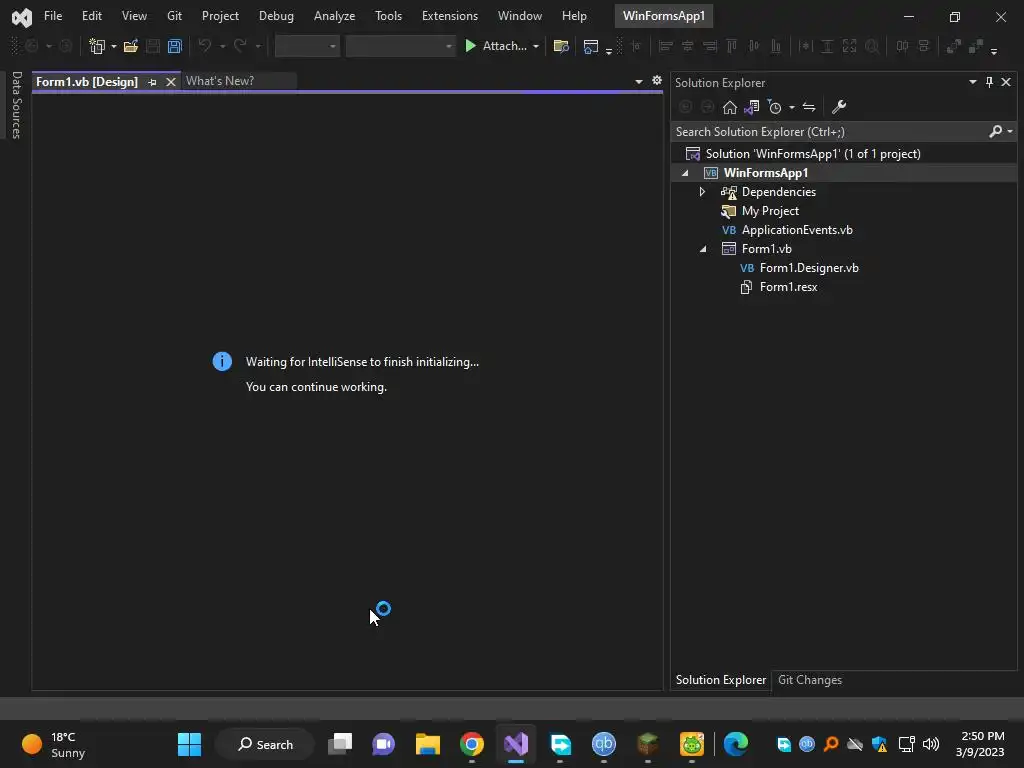Click the Redo arrow icon
The width and height of the screenshot is (1024, 768).
(x=240, y=46)
